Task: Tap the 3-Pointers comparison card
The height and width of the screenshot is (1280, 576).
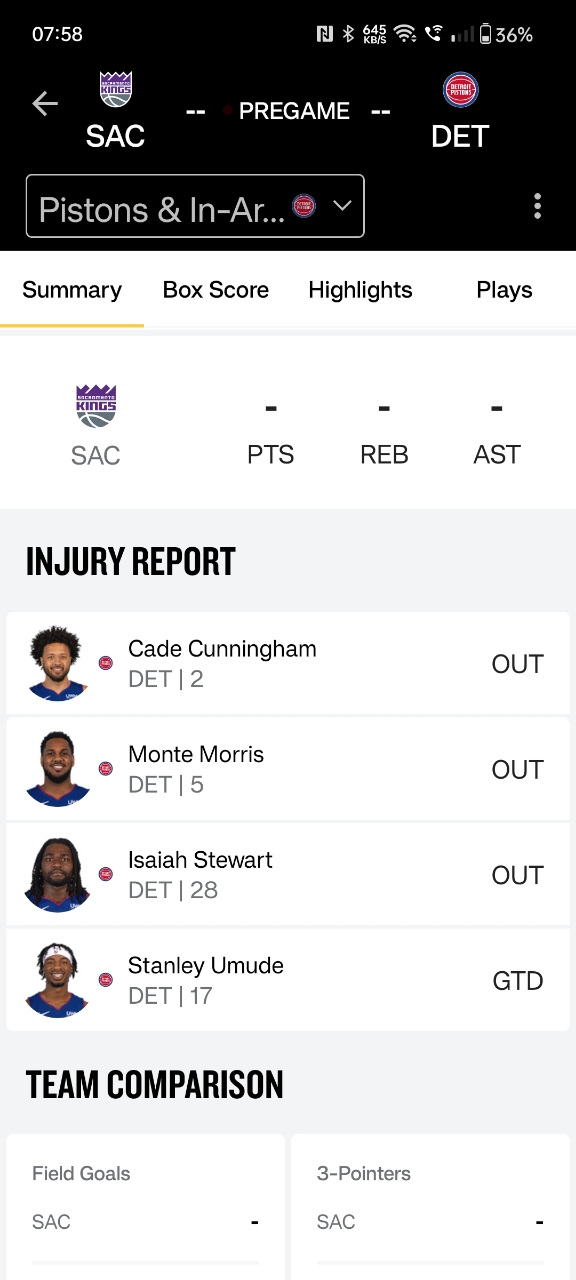Action: click(430, 1206)
